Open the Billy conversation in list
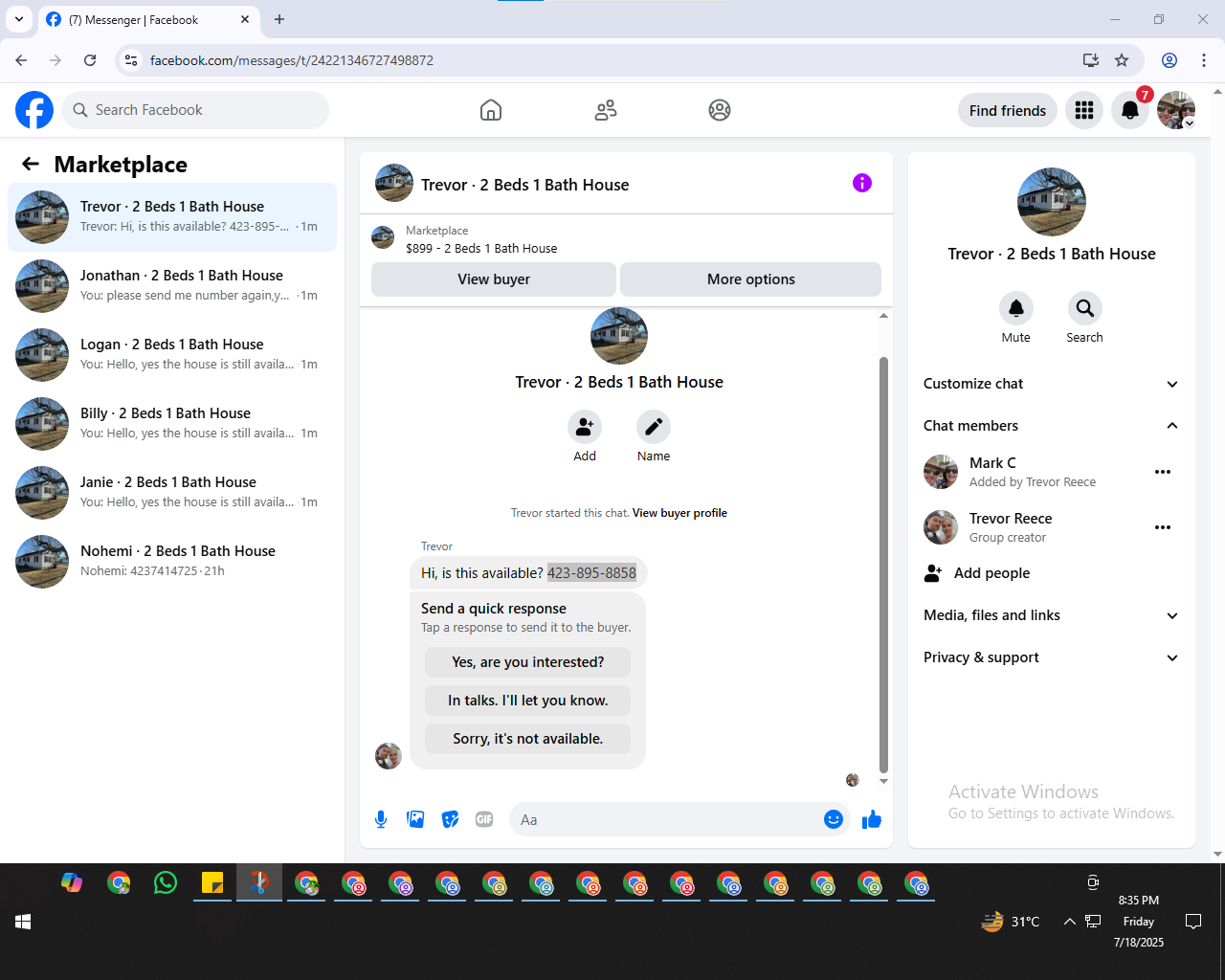This screenshot has height=980, width=1225. [x=172, y=424]
